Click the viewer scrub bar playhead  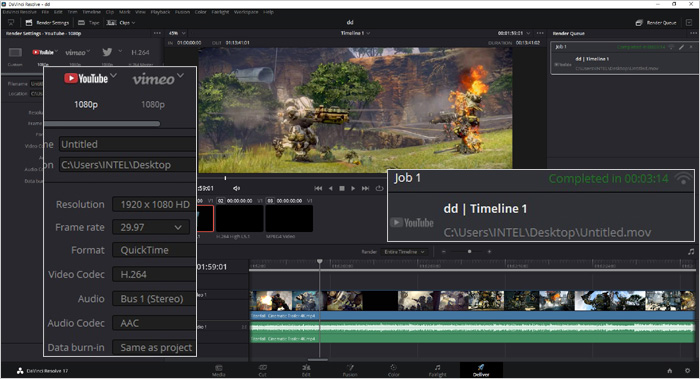[225, 178]
